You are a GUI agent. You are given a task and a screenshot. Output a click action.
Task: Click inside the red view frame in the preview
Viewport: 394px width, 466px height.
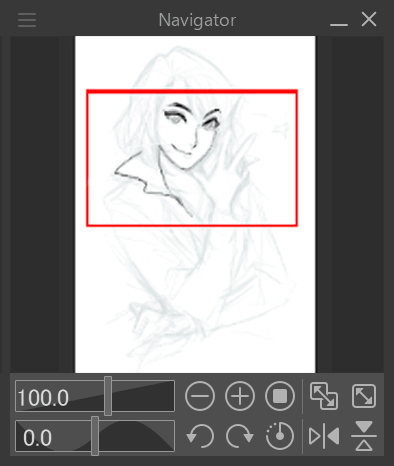(x=192, y=158)
